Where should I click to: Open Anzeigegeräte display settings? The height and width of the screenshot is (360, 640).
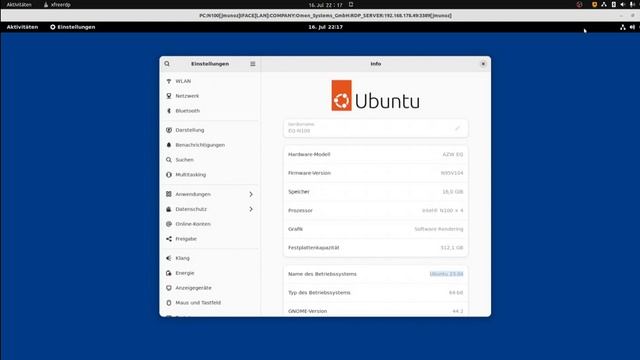210,288
